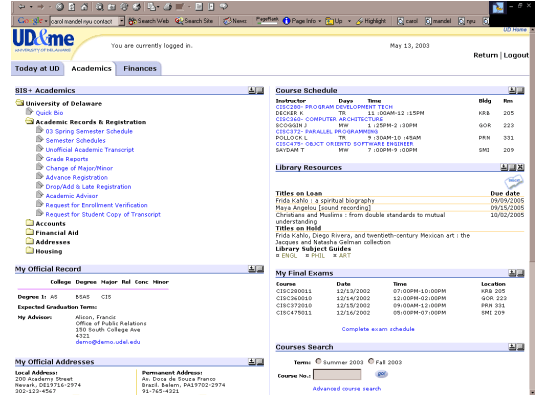
Task: Open the browser Print icon
Action: (168, 6)
